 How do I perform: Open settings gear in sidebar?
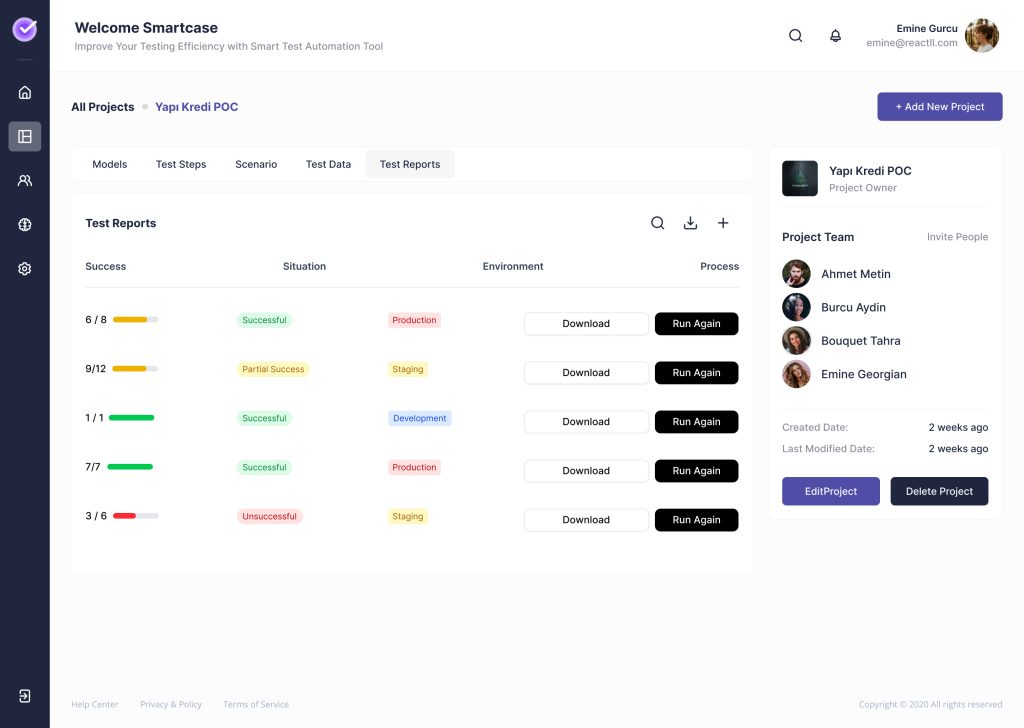coord(25,269)
